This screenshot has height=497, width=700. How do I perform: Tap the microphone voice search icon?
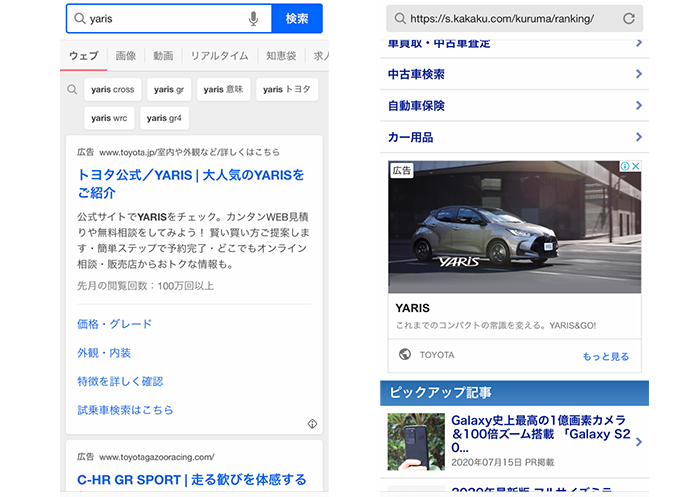pos(253,19)
